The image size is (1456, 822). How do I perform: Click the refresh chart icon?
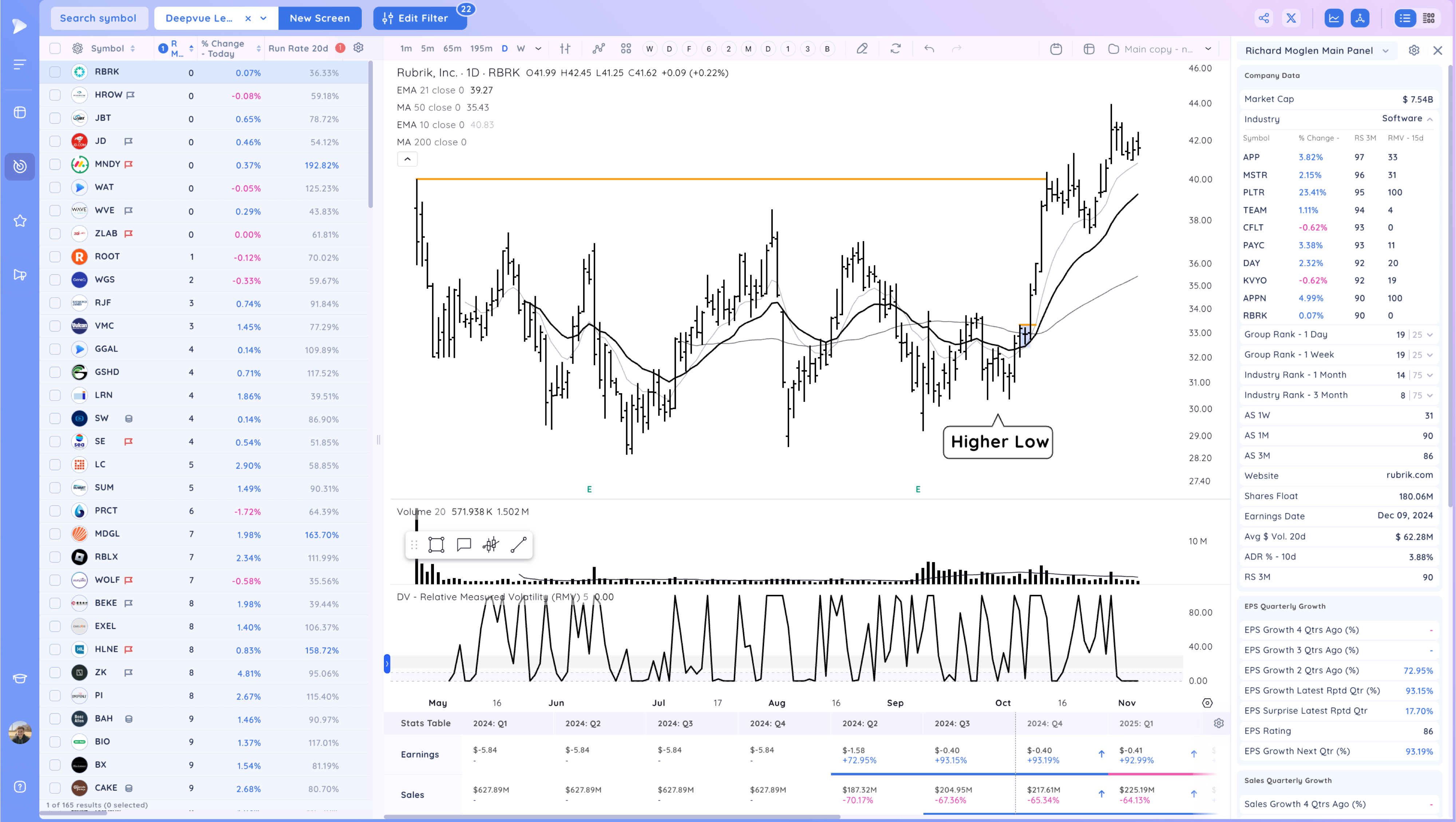(x=895, y=49)
